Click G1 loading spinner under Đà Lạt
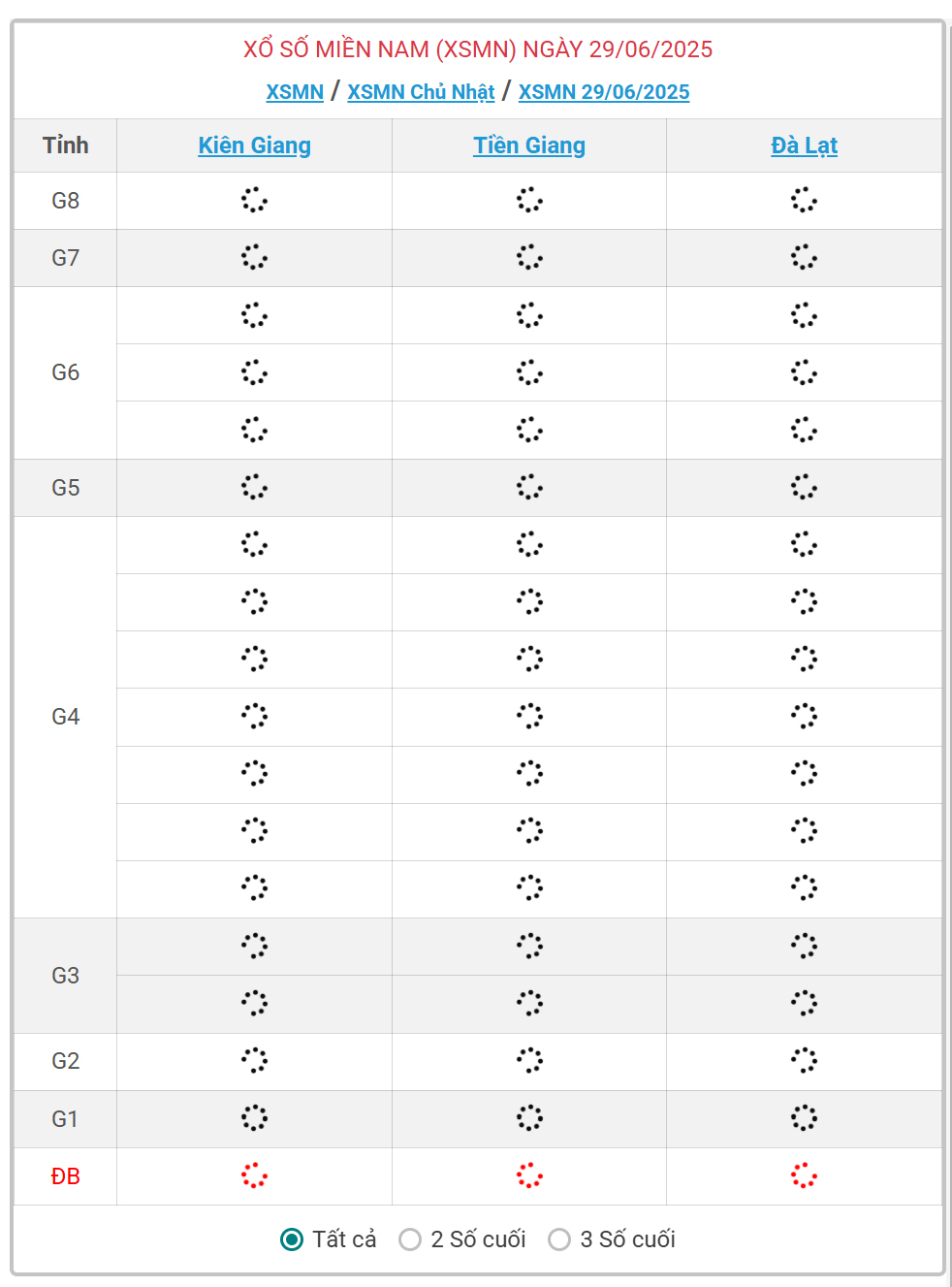Image resolution: width=952 pixels, height=1287 pixels. tap(804, 1118)
